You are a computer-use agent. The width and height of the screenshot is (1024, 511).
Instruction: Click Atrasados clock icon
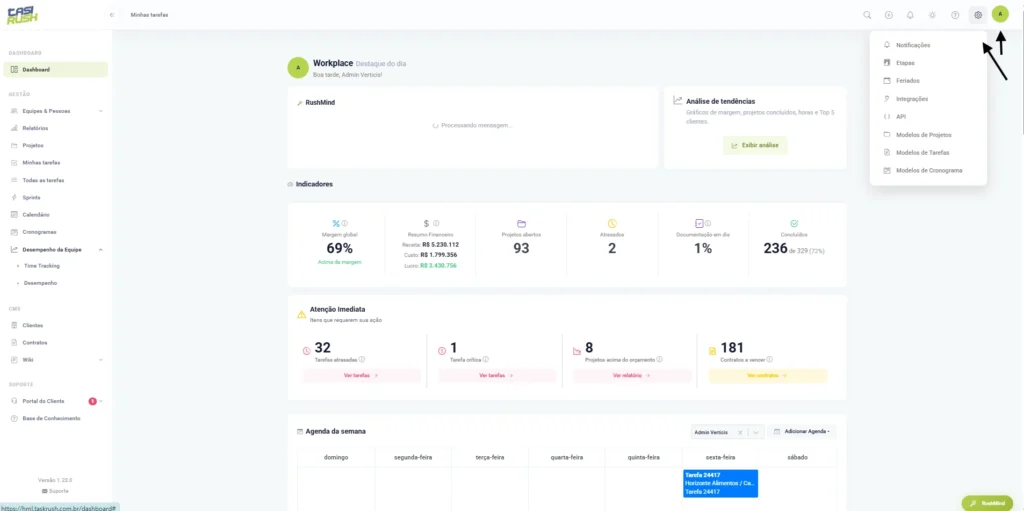pos(612,223)
